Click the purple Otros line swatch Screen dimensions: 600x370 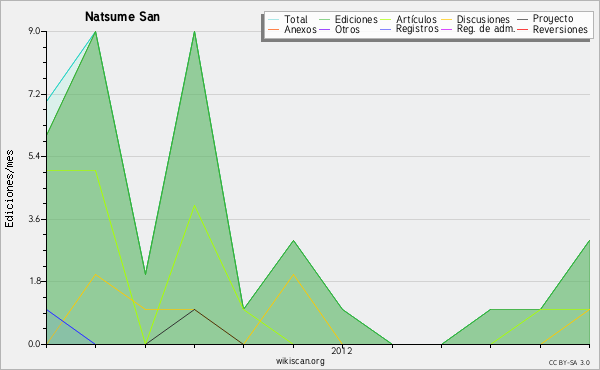point(324,29)
